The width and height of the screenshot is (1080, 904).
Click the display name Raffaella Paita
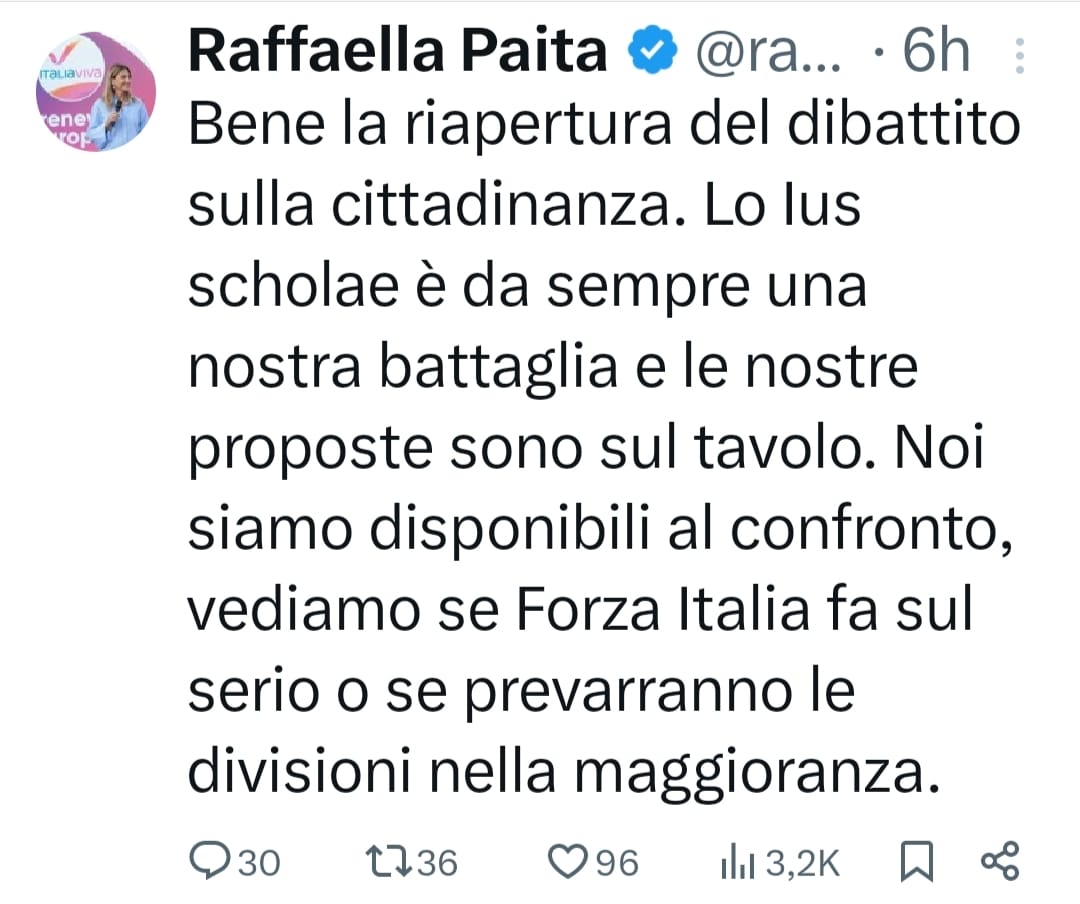point(398,54)
